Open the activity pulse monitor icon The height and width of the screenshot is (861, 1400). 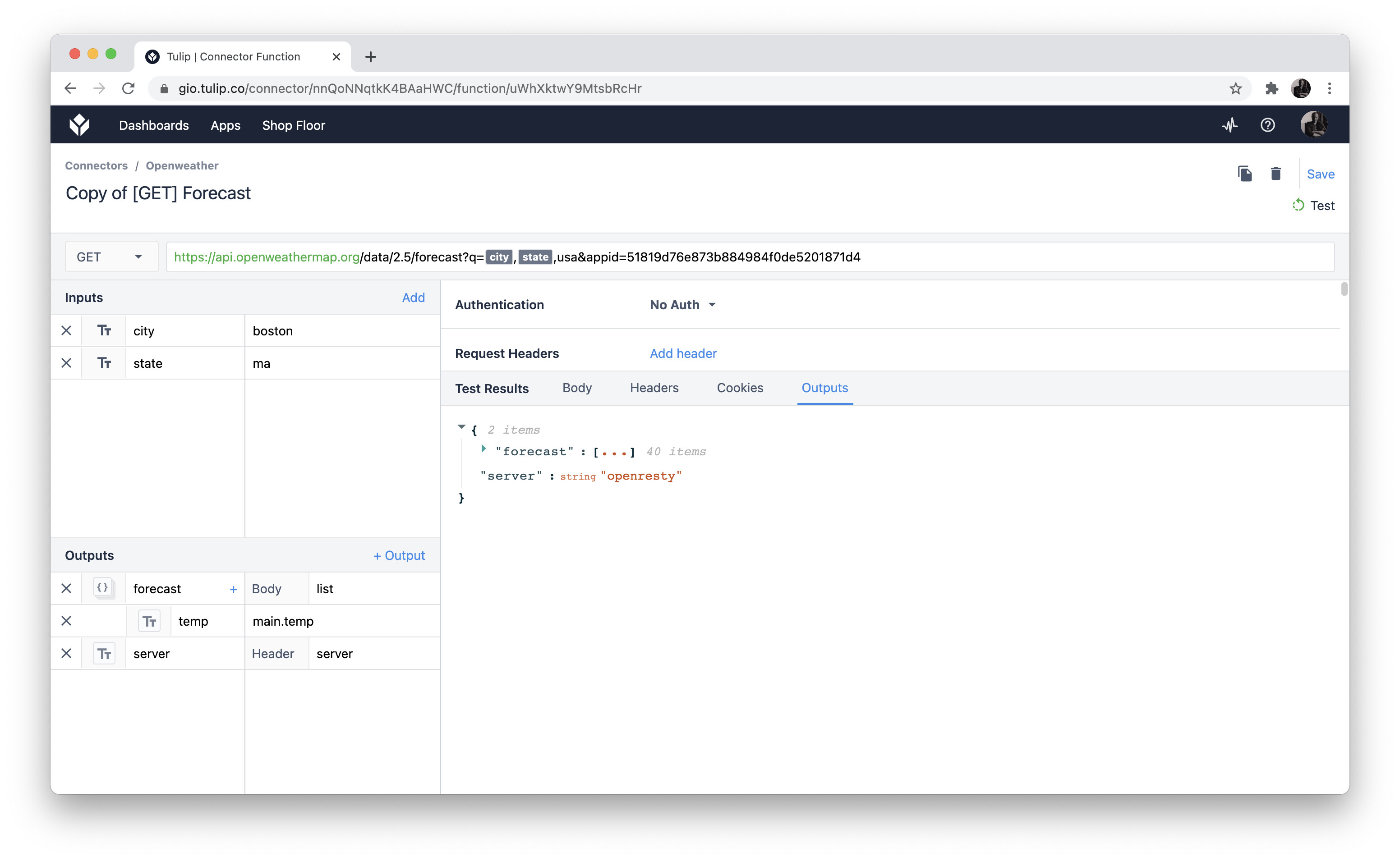pyautogui.click(x=1230, y=125)
